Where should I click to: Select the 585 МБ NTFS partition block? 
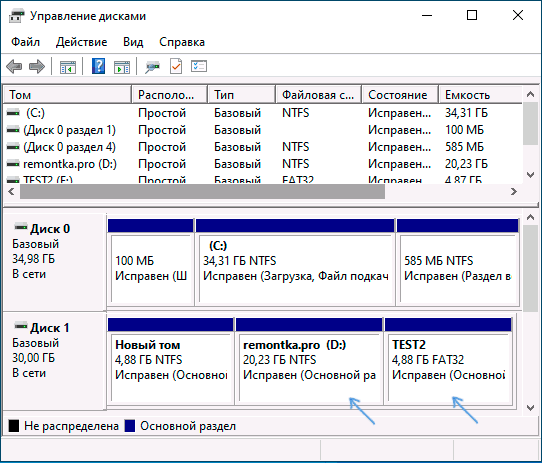(458, 262)
